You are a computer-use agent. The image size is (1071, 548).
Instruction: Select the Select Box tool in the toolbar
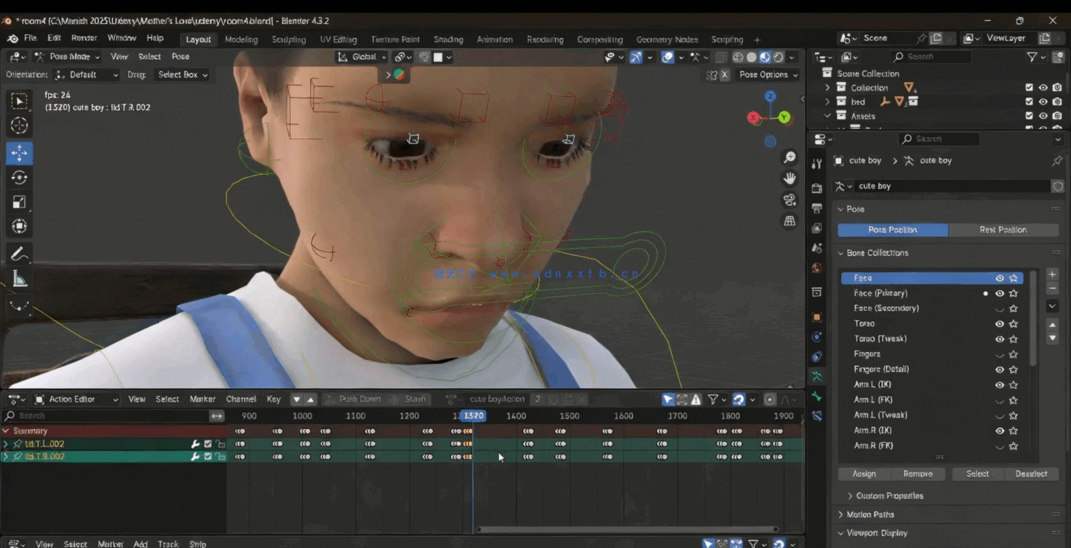[x=19, y=102]
